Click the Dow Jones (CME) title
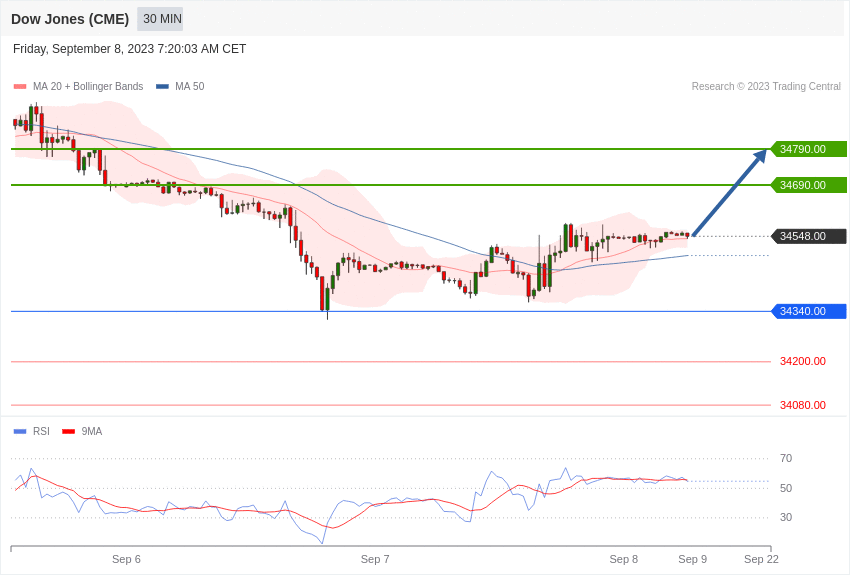 click(70, 20)
